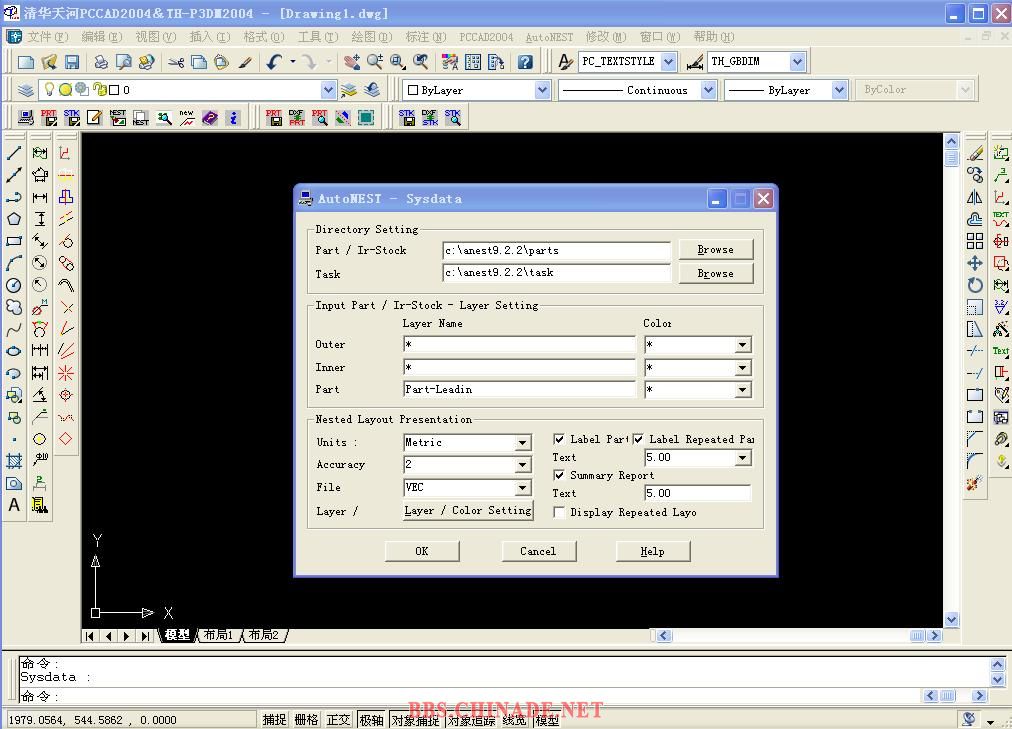Select the multiline Text tool (A icon)
This screenshot has height=729, width=1012.
pyautogui.click(x=14, y=505)
